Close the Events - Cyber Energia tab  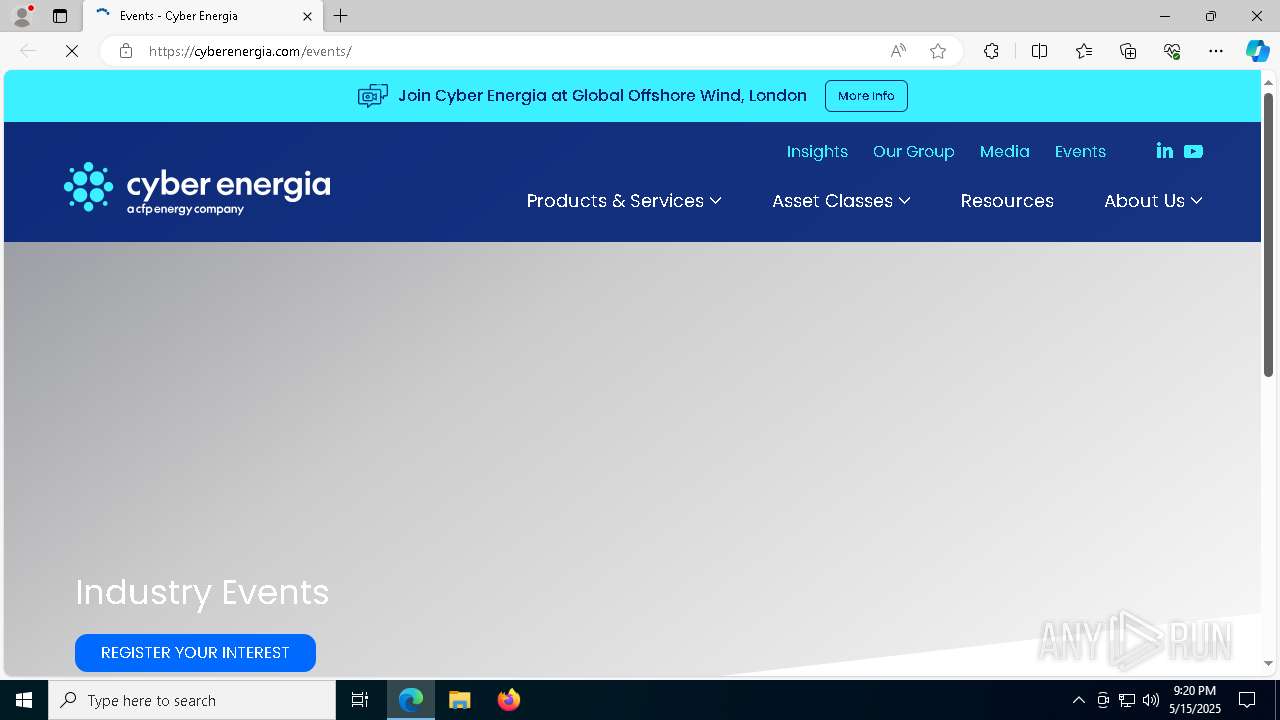[x=307, y=16]
